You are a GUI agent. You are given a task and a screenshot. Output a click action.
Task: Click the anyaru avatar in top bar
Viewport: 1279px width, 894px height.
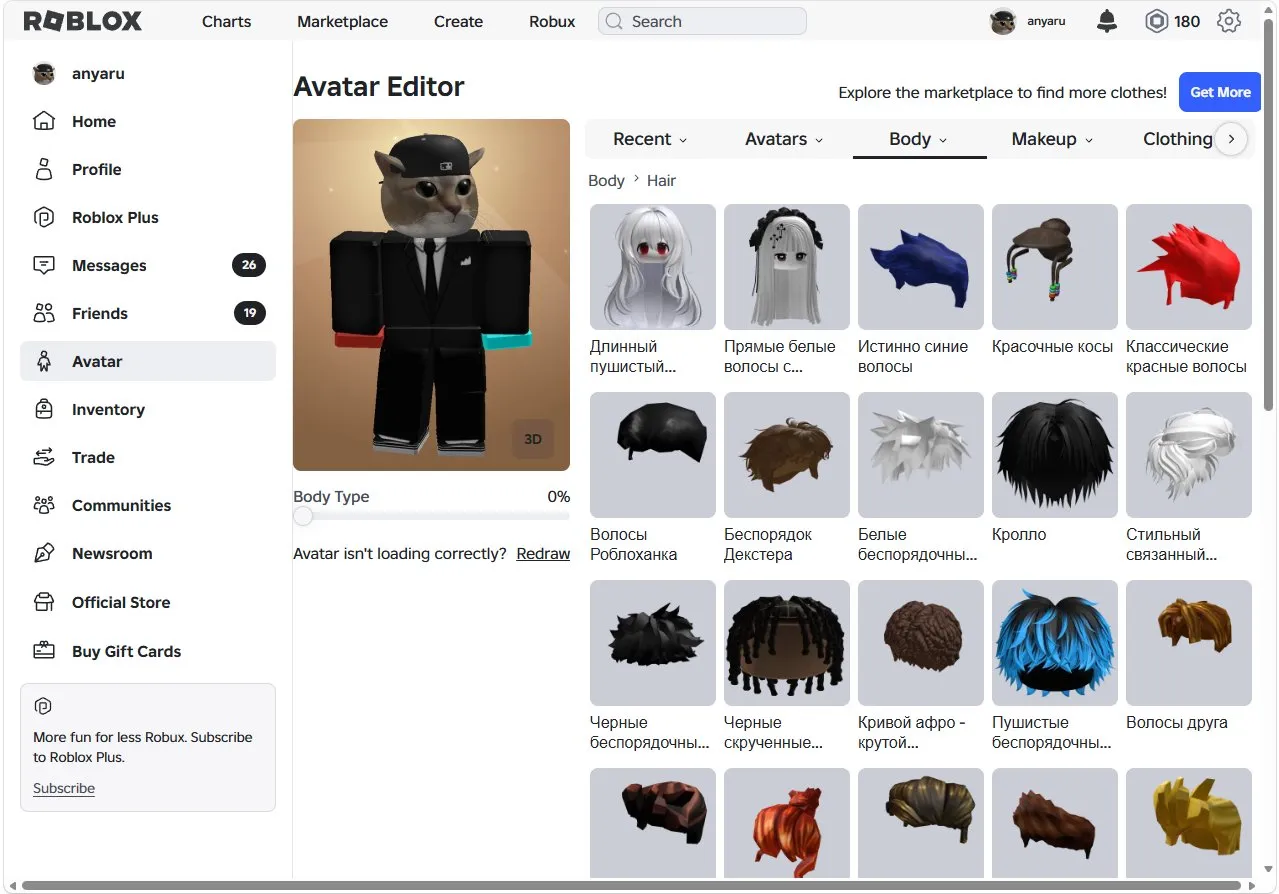pyautogui.click(x=1003, y=21)
